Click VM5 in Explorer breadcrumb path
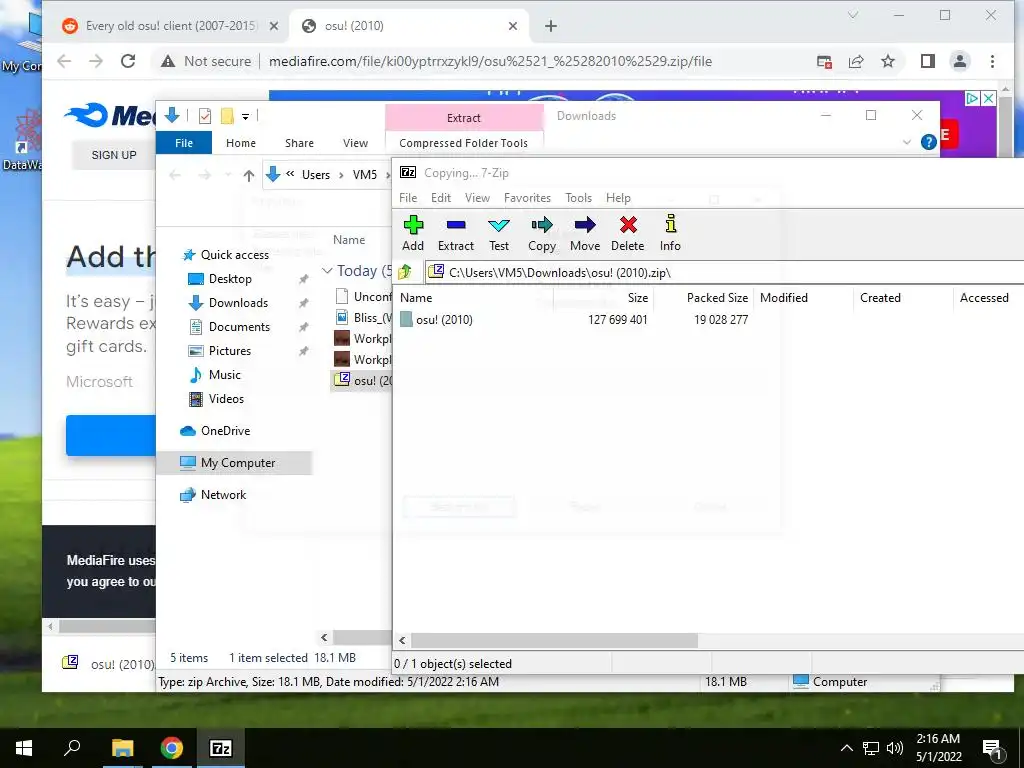This screenshot has width=1024, height=768. (364, 175)
